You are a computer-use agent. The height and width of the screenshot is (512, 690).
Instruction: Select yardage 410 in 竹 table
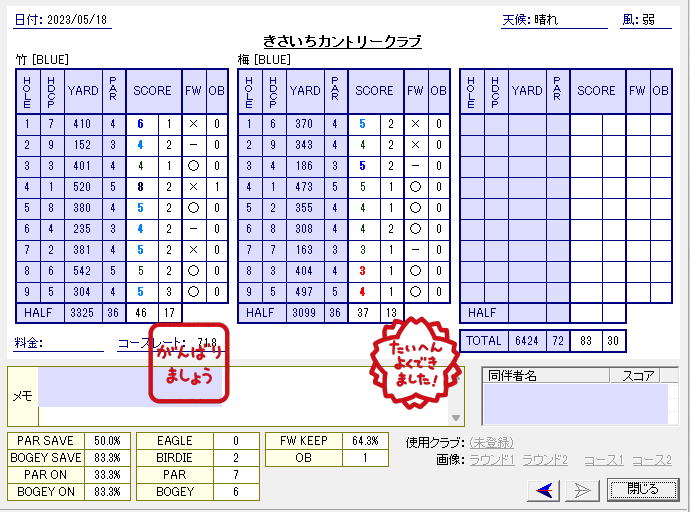[x=82, y=124]
